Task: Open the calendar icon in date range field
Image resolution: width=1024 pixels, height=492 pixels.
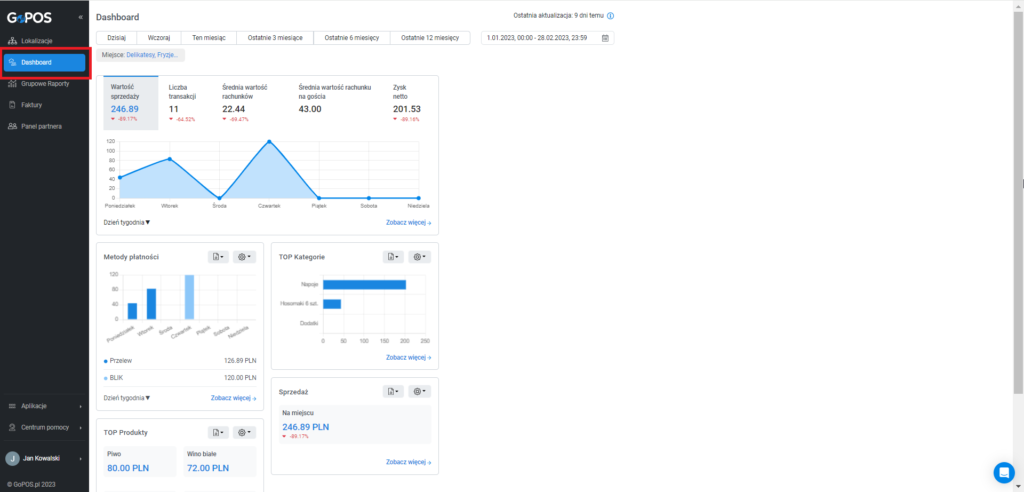Action: (x=605, y=38)
